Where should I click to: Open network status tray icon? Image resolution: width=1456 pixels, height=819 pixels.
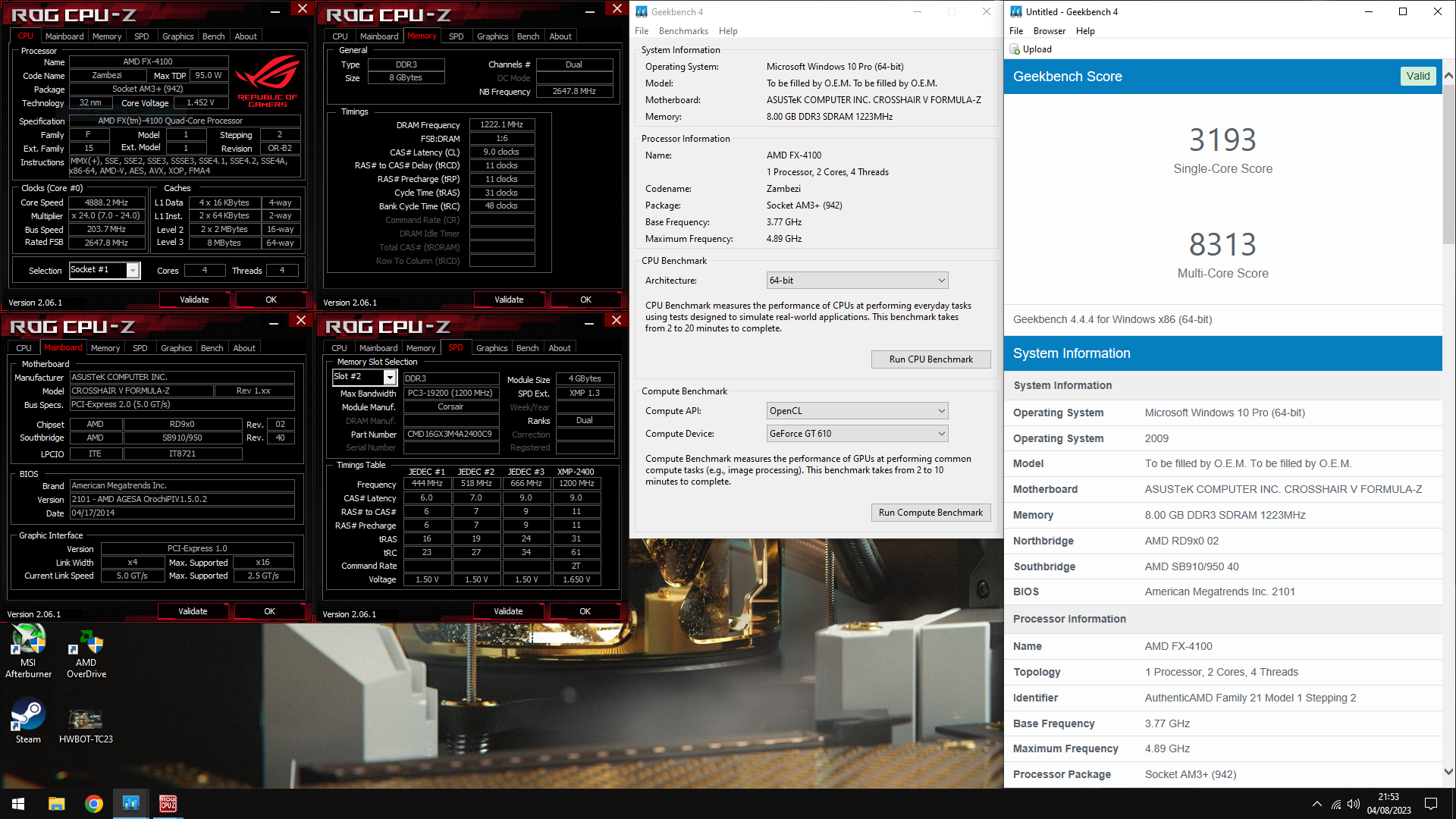pyautogui.click(x=1336, y=804)
